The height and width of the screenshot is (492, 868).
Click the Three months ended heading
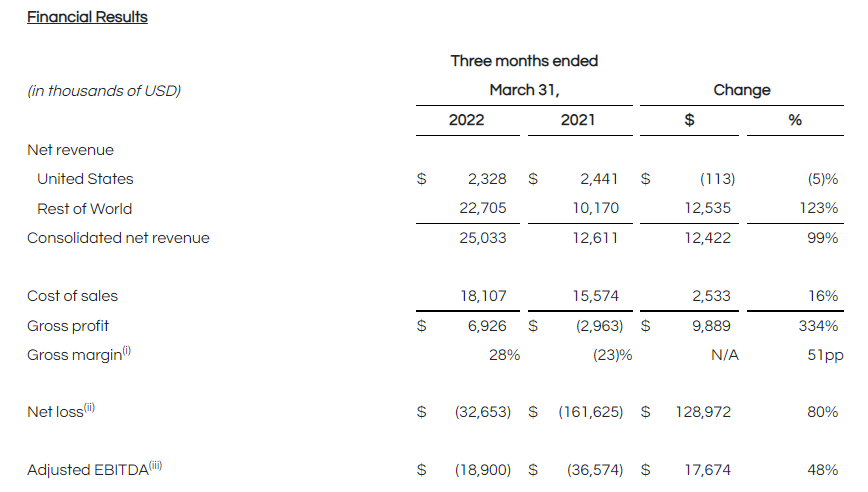click(524, 61)
